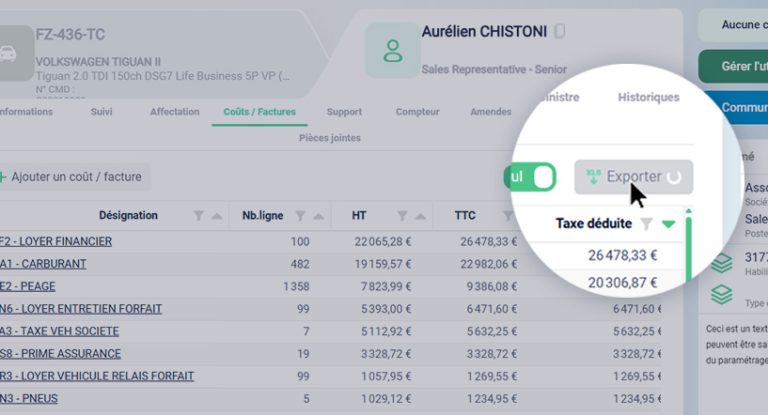The image size is (768, 415).
Task: Select the Coûts / Factures tab
Action: [260, 112]
